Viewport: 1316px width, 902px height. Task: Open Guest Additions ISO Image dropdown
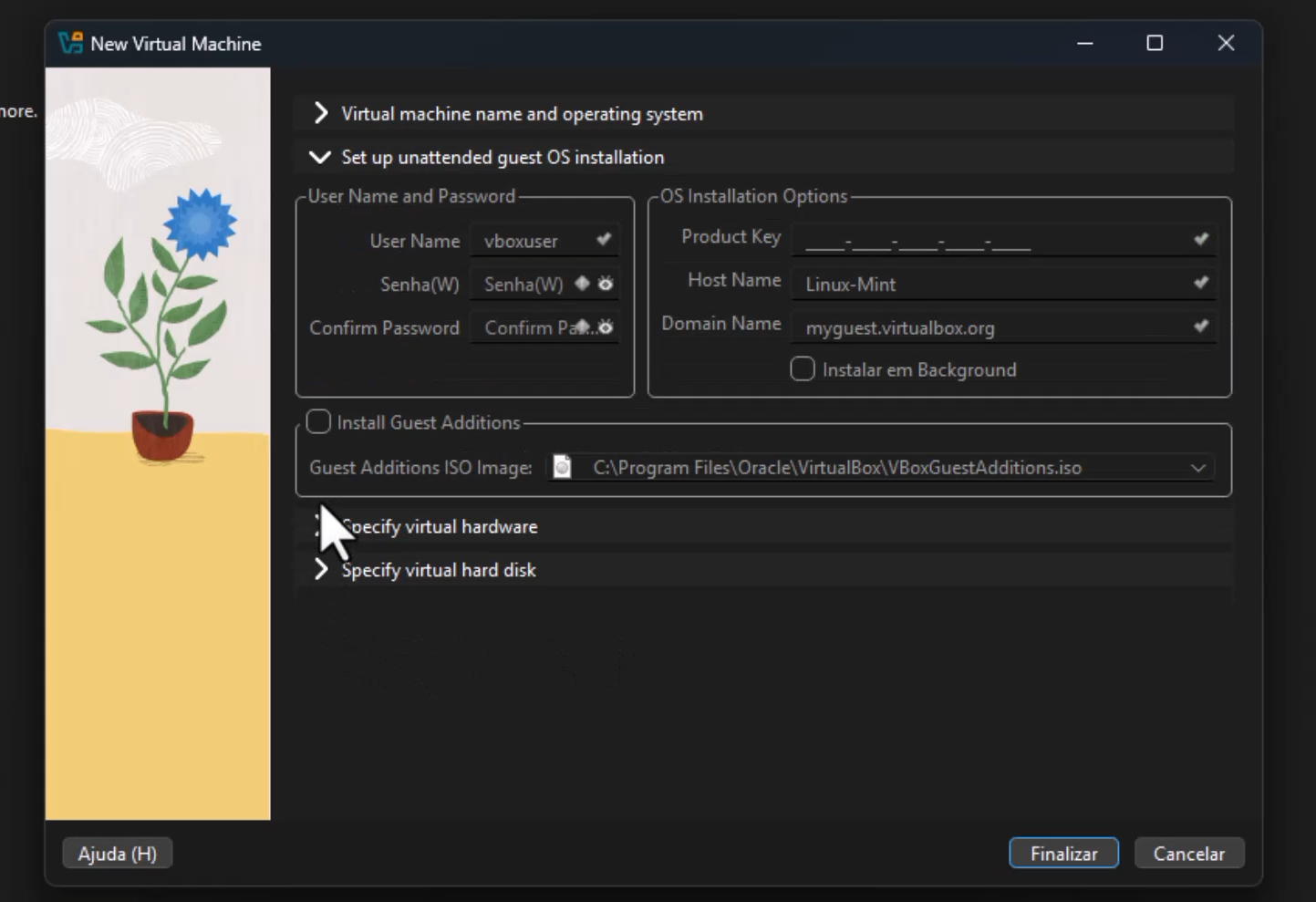coord(1198,468)
